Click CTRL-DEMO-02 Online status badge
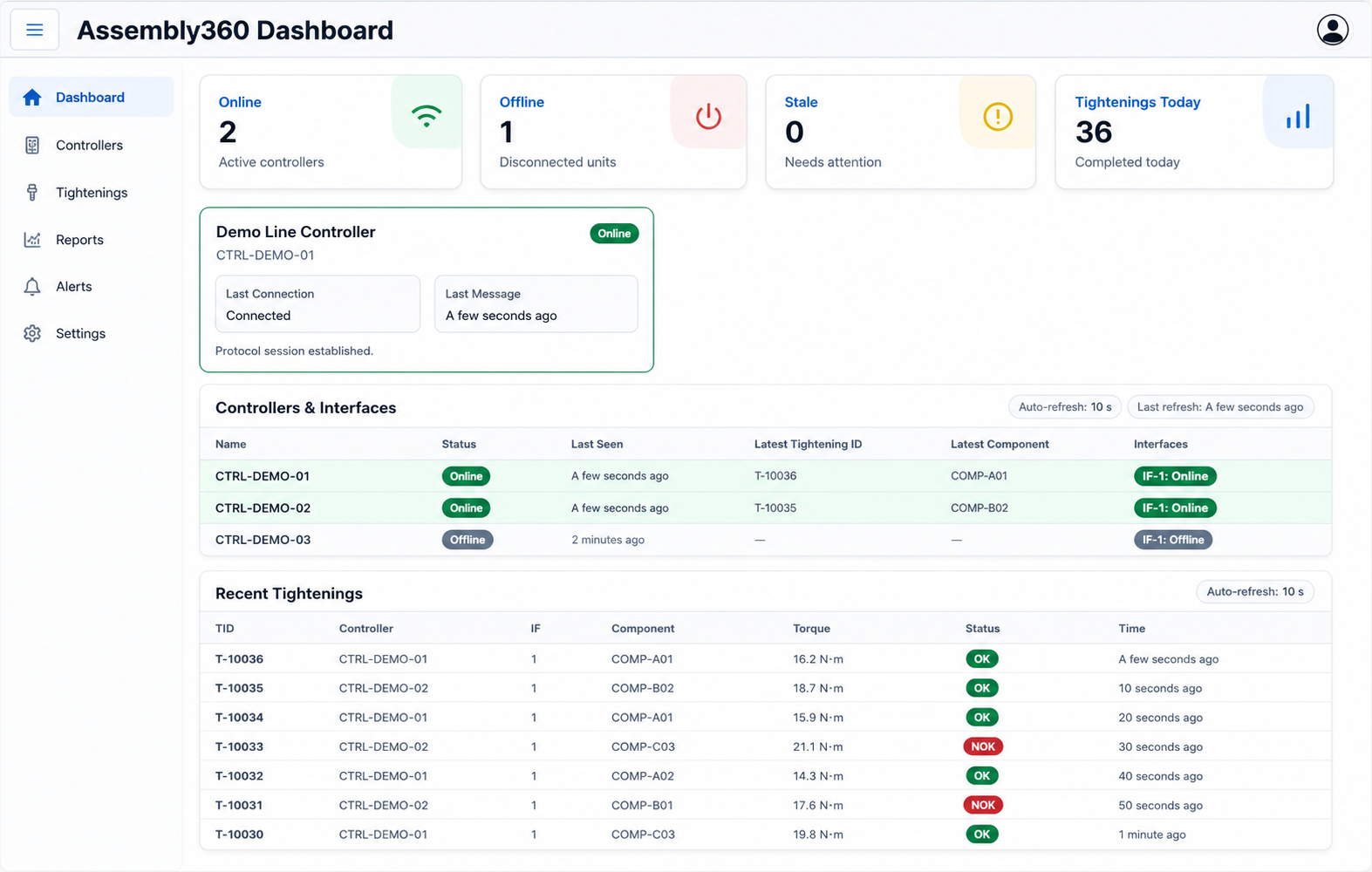The width and height of the screenshot is (1372, 872). (466, 508)
